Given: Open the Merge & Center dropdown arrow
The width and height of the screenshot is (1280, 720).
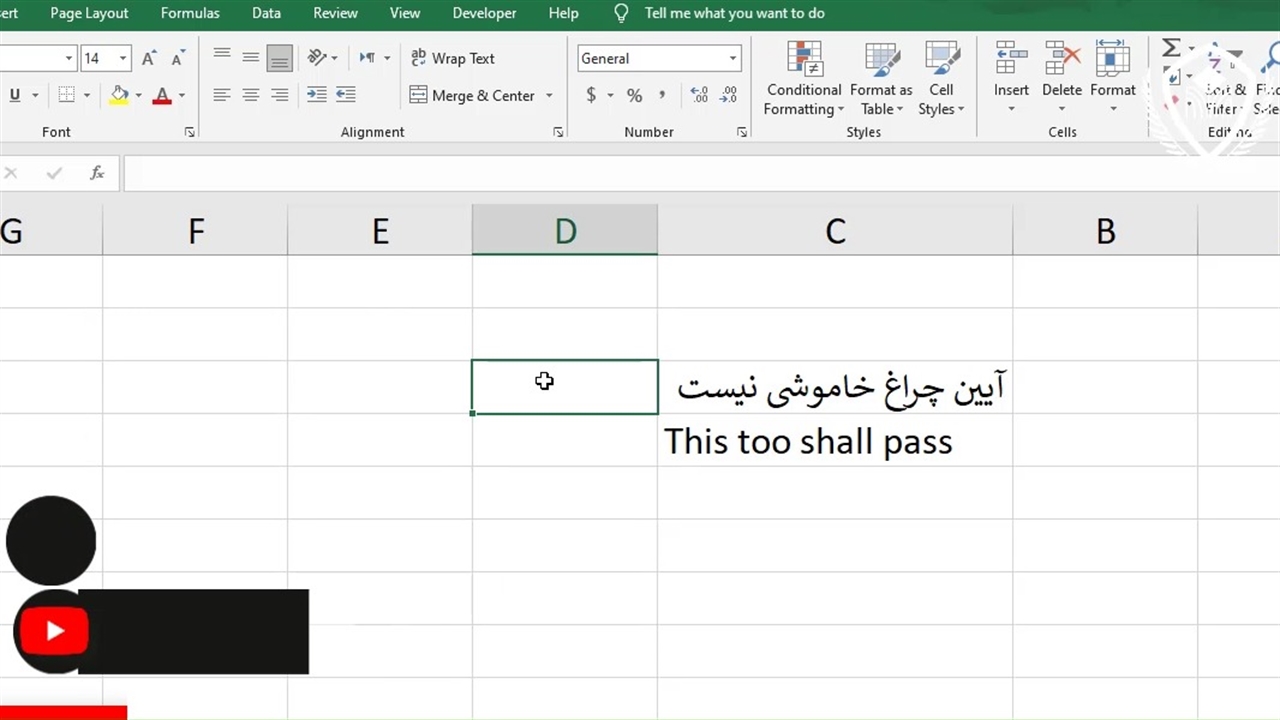Looking at the screenshot, I should pos(549,96).
